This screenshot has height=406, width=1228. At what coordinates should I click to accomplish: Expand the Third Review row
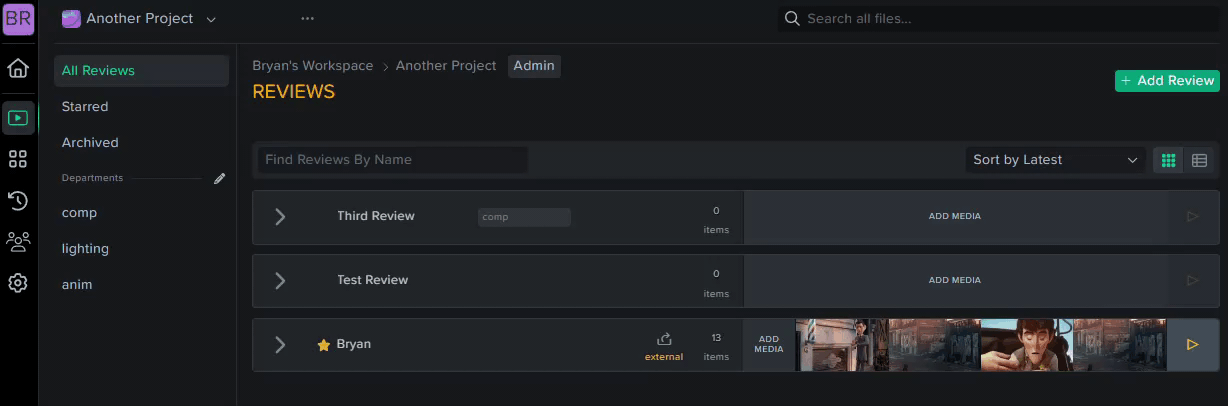point(280,217)
